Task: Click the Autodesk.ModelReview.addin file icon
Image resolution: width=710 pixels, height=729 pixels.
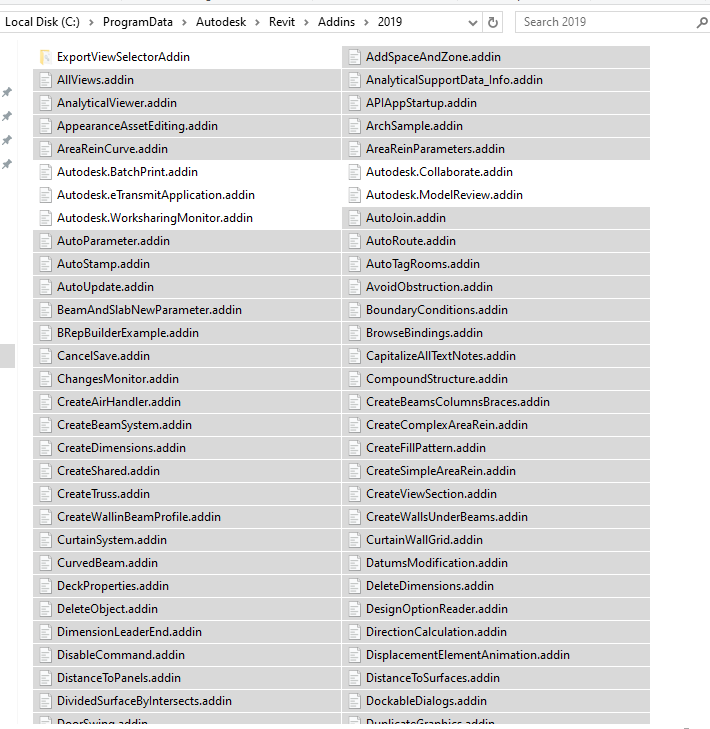Action: [354, 195]
